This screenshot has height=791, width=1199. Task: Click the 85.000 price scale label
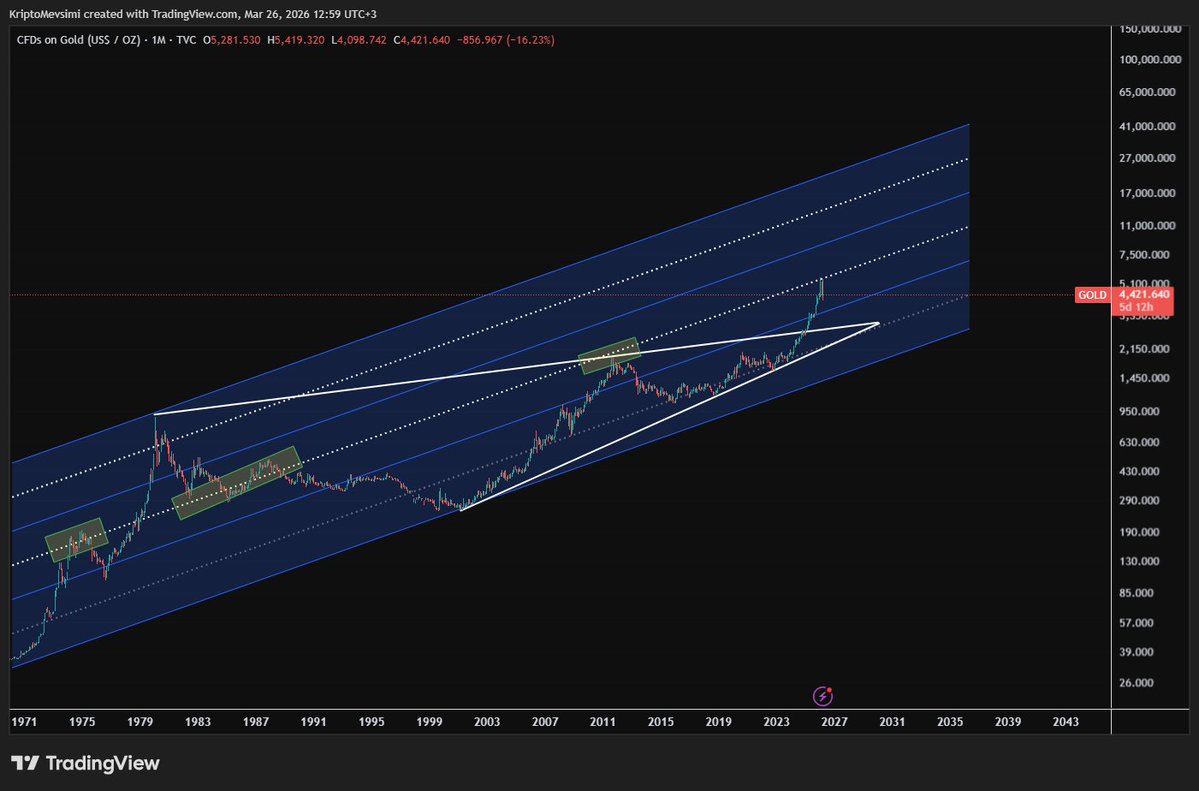(1136, 593)
